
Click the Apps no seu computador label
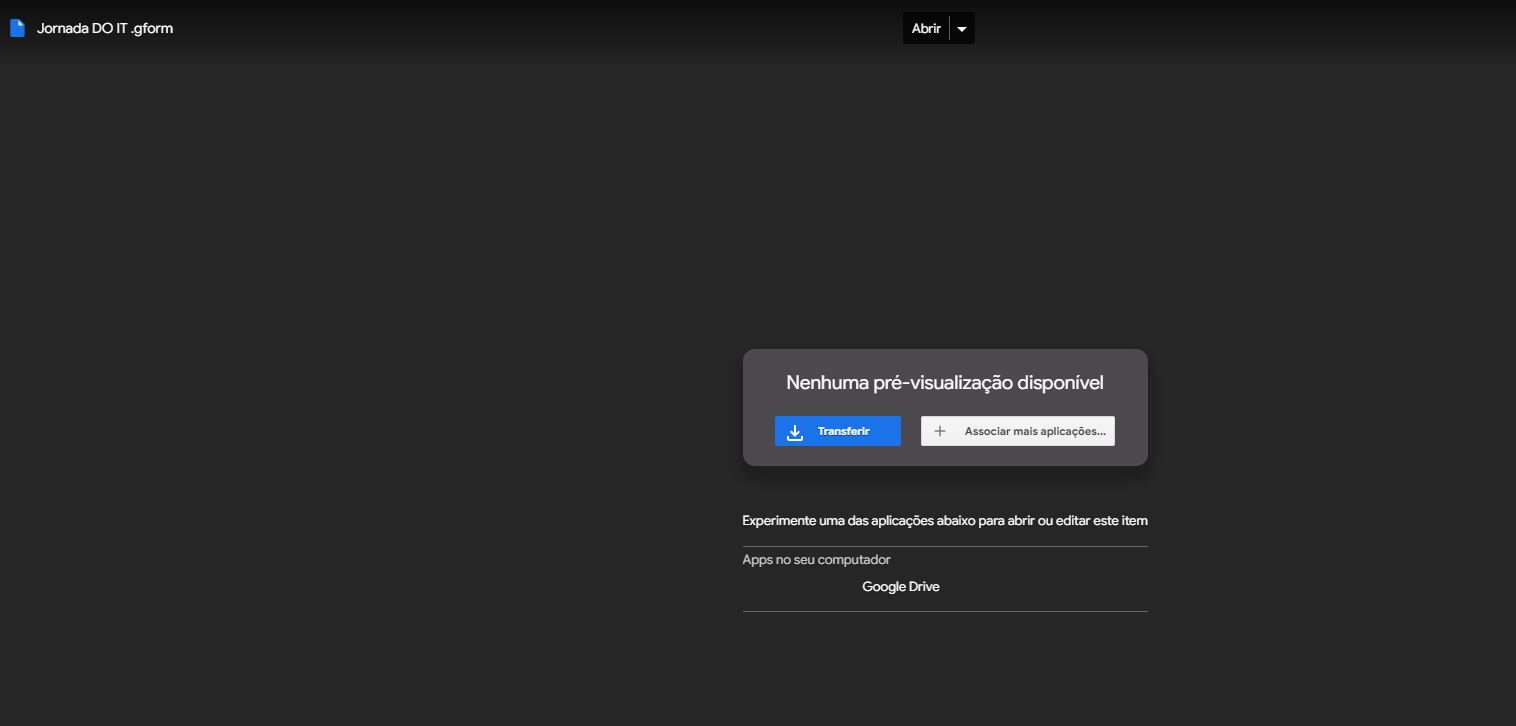(x=817, y=560)
